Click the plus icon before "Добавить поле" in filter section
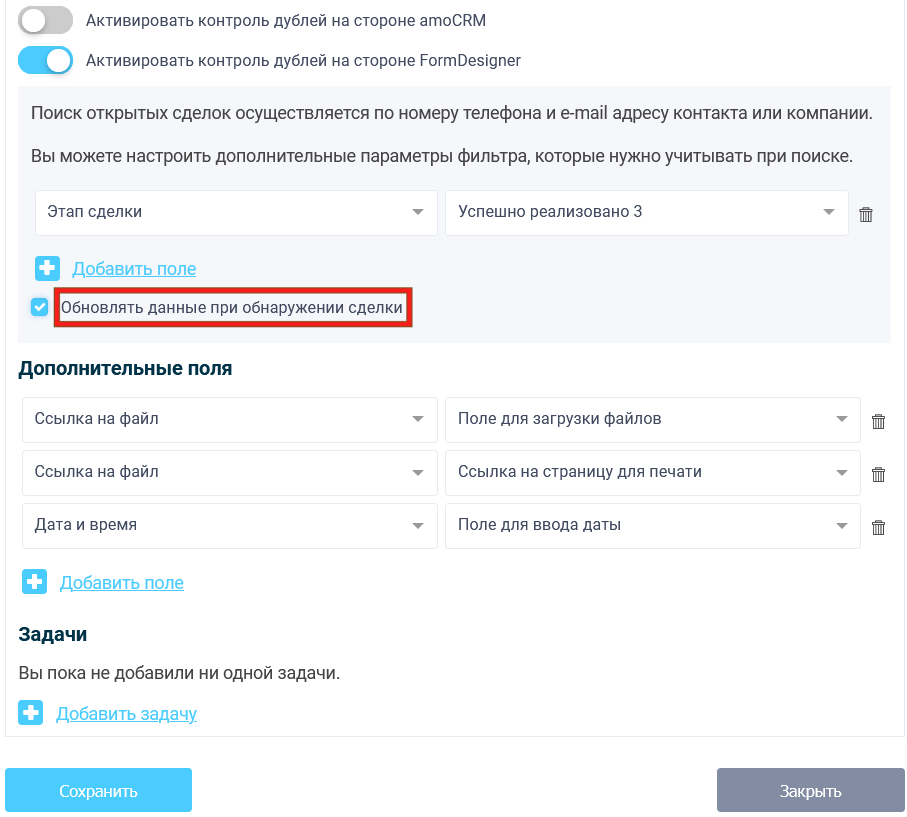Image resolution: width=907 pixels, height=817 pixels. pos(46,268)
